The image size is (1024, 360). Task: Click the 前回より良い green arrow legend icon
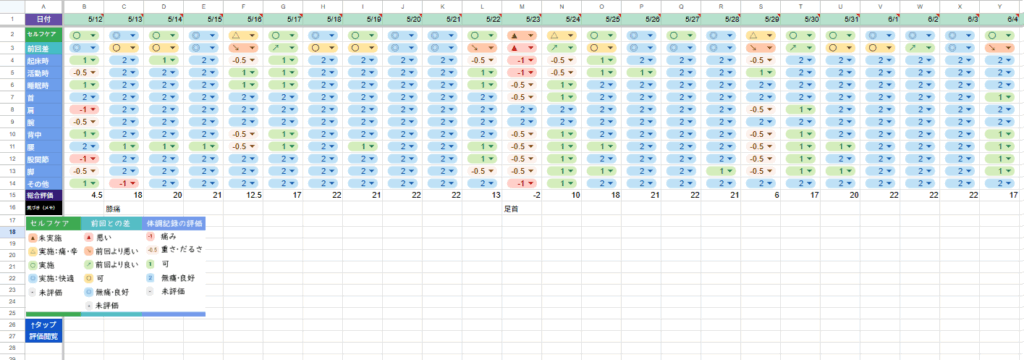pyautogui.click(x=89, y=265)
